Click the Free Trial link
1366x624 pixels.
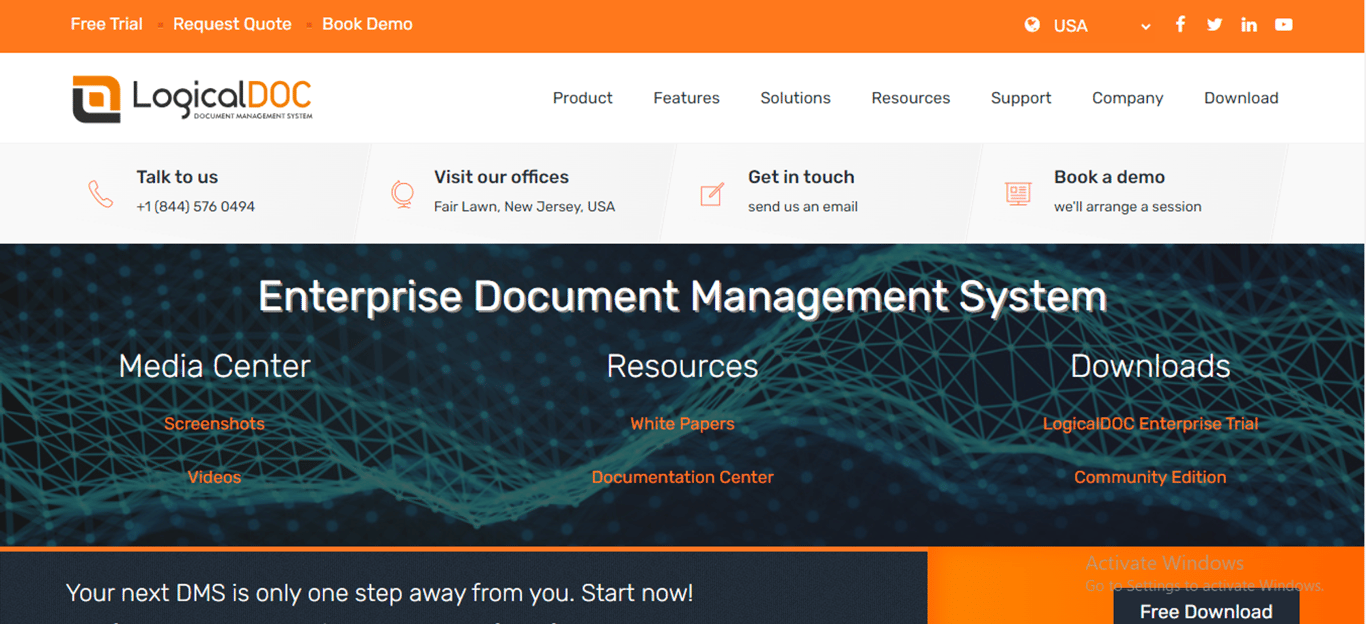point(107,24)
